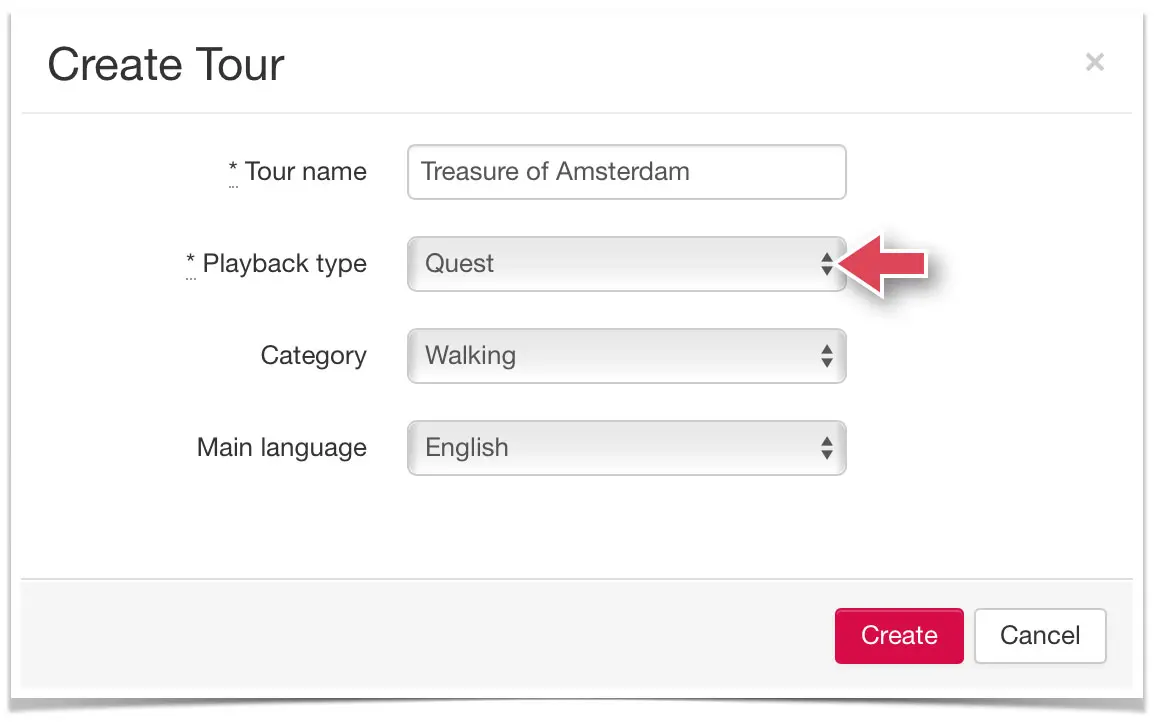This screenshot has width=1158, height=722.
Task: Click the Tour name label
Action: [x=305, y=171]
